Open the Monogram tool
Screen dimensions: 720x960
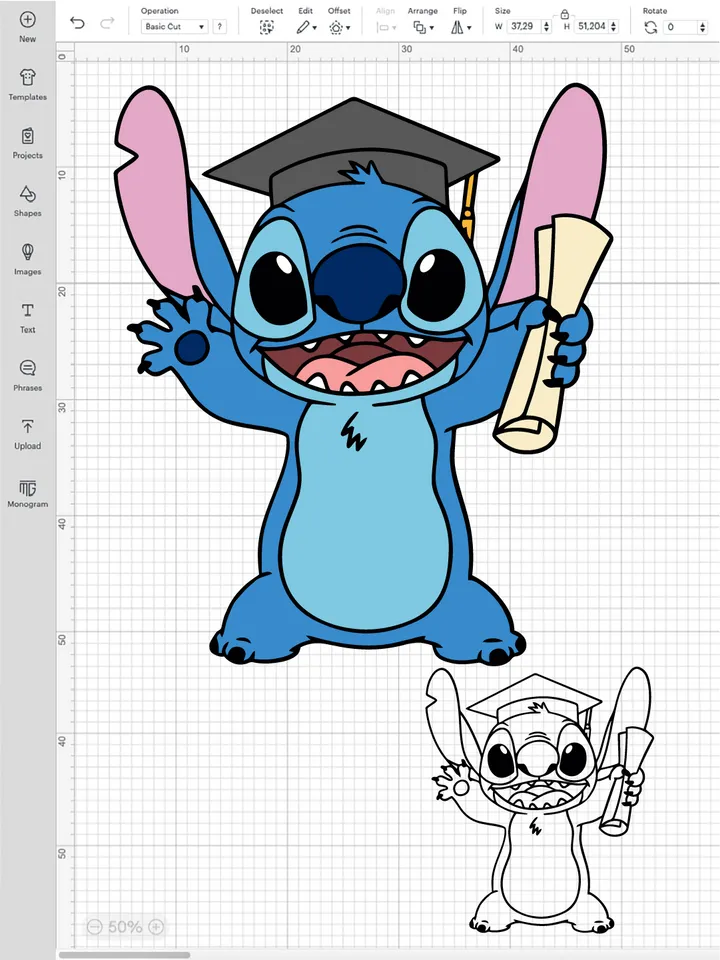[27, 487]
